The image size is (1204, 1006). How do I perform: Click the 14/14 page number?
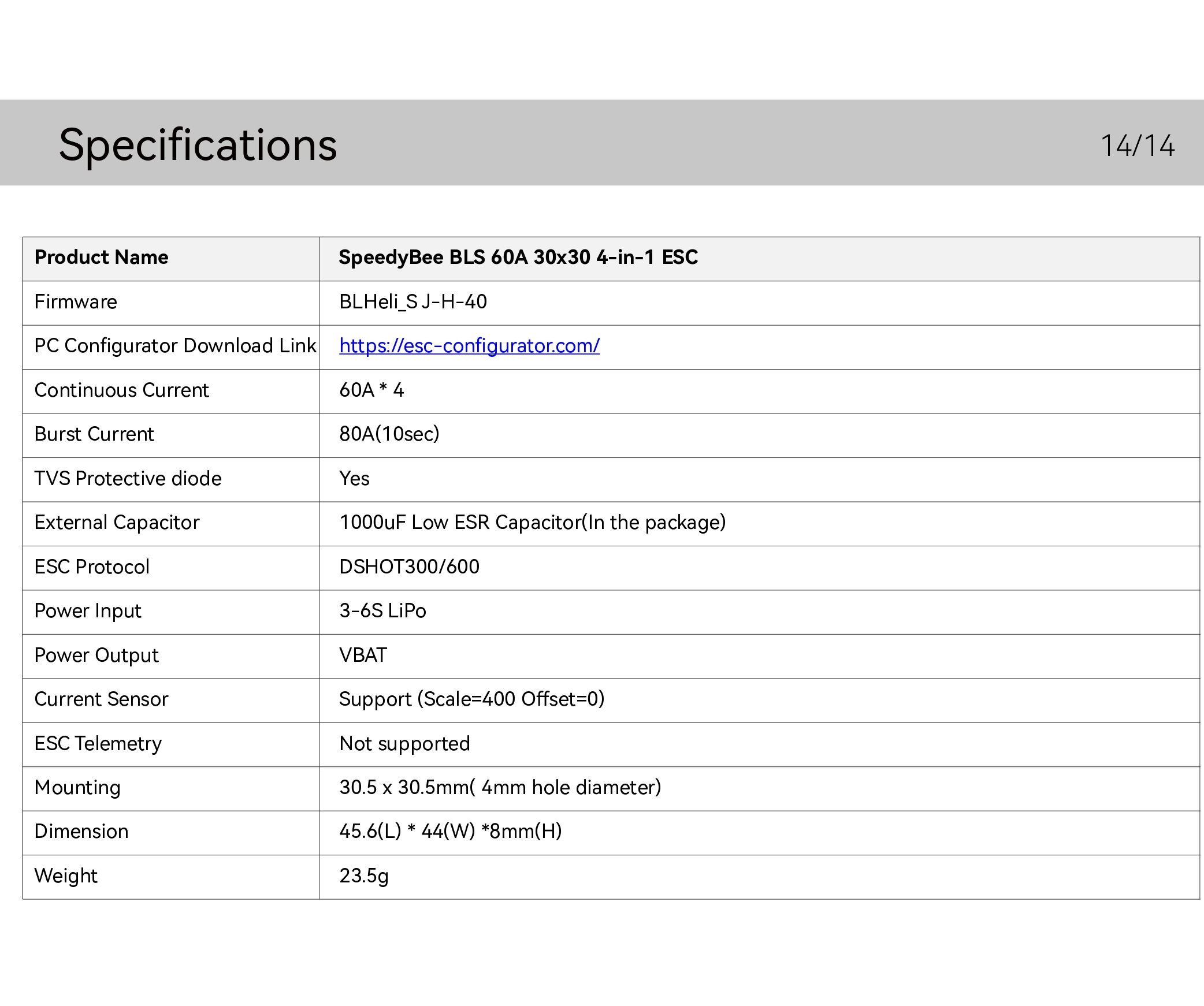coord(1138,146)
